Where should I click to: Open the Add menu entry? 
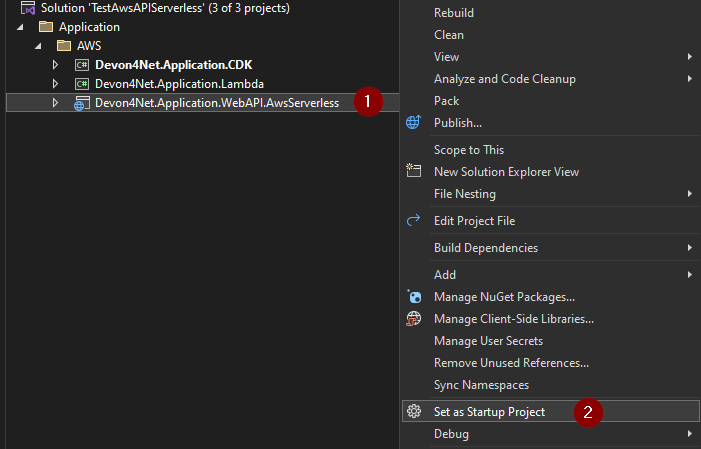click(x=445, y=275)
